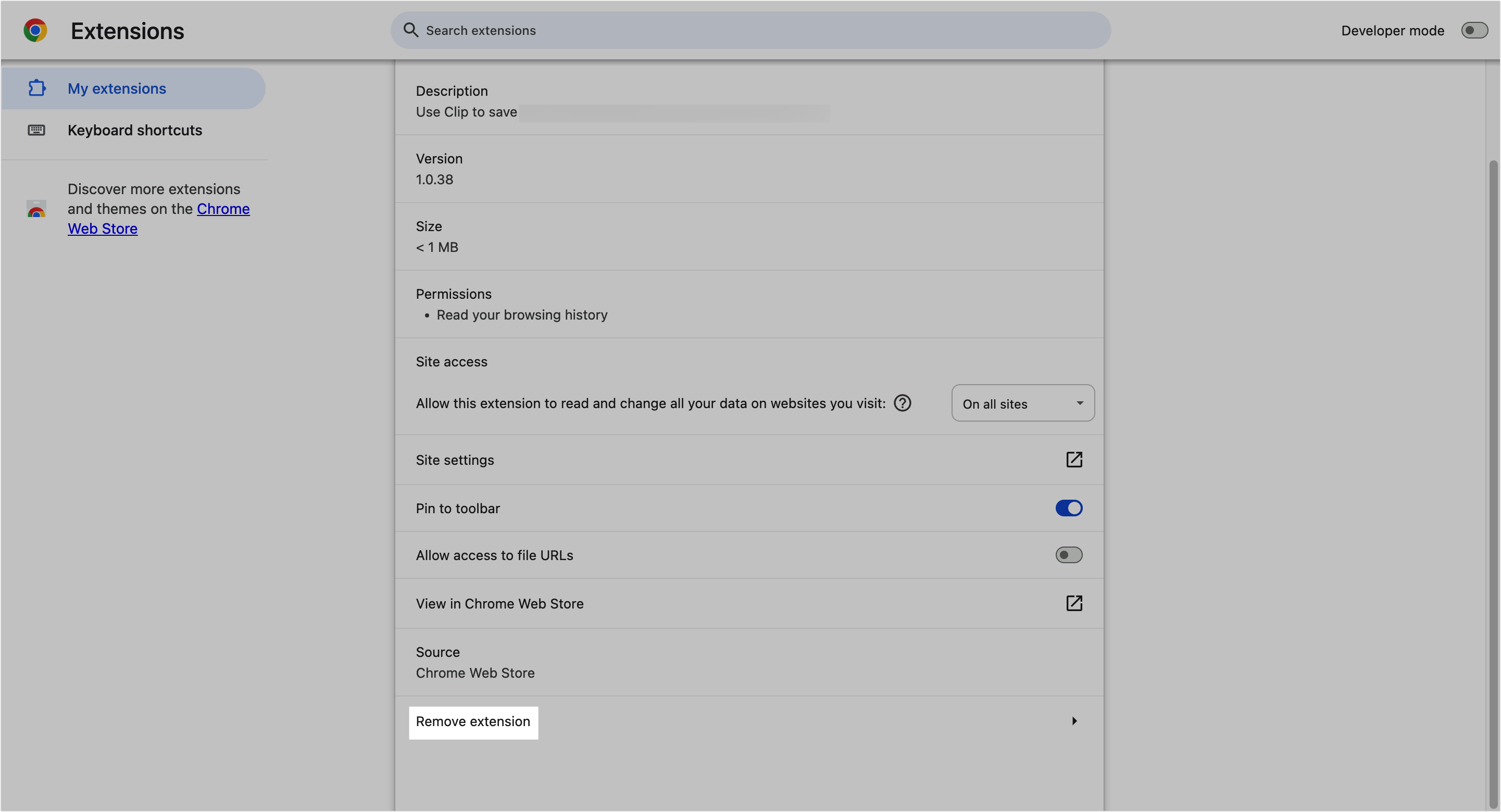This screenshot has height=812, width=1501.
Task: Open the On all sites dropdown
Action: pyautogui.click(x=1022, y=403)
